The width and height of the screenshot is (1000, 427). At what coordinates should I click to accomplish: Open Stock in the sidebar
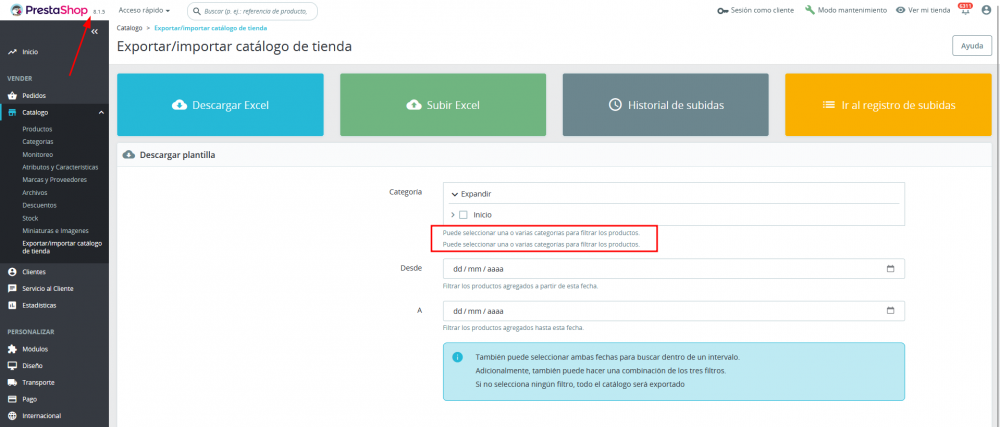30,218
